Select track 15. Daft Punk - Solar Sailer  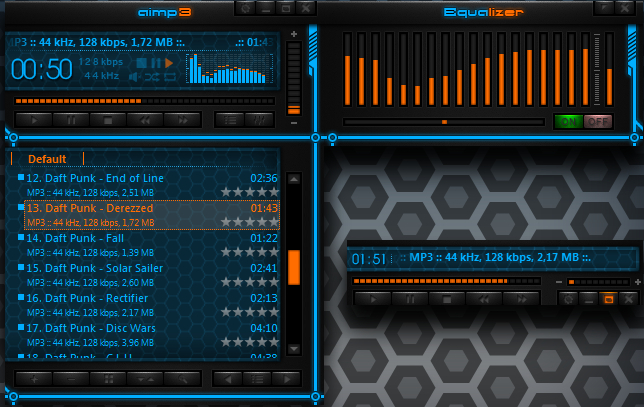point(152,275)
